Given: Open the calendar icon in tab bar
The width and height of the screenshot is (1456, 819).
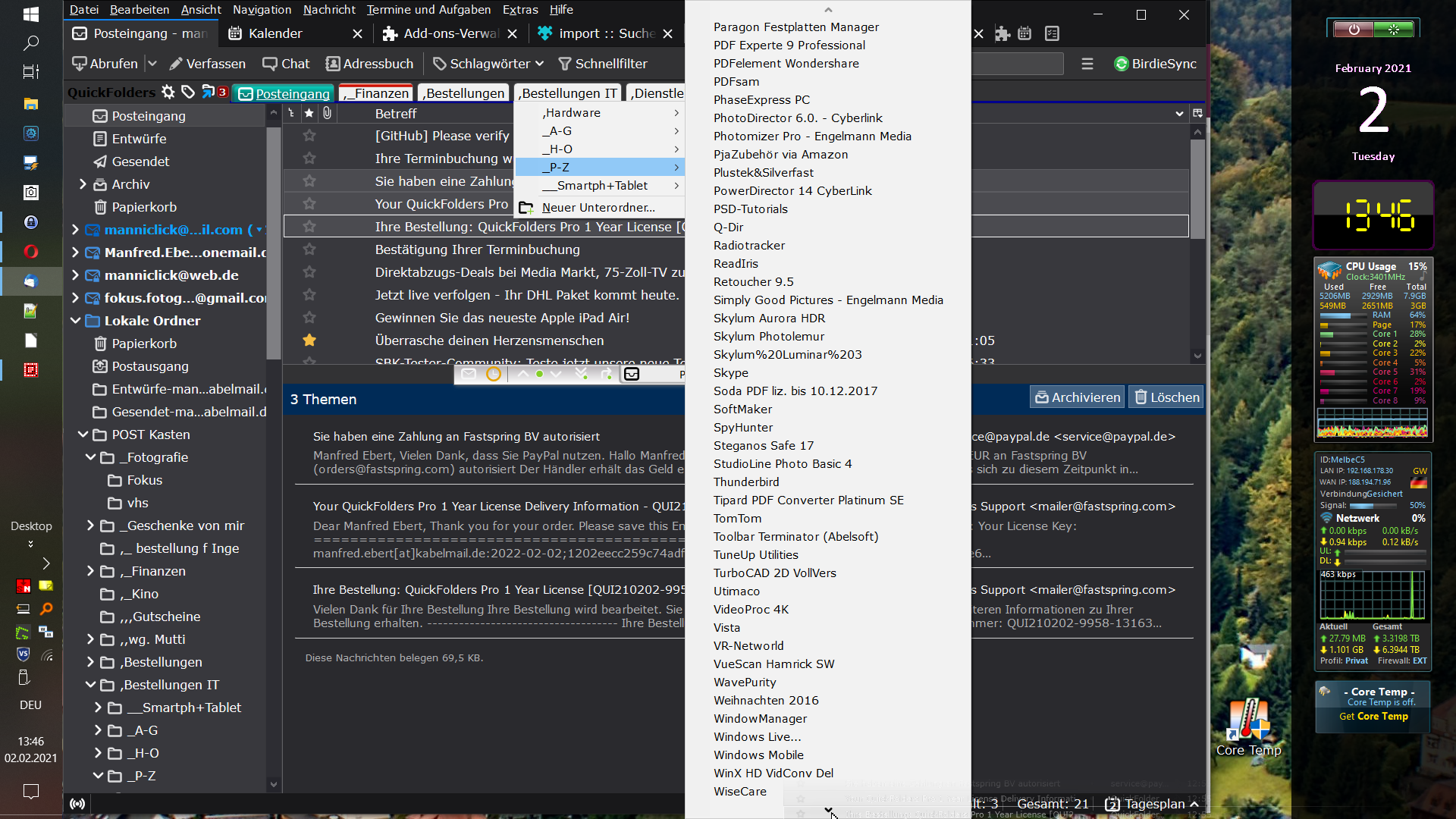Looking at the screenshot, I should point(1025,33).
